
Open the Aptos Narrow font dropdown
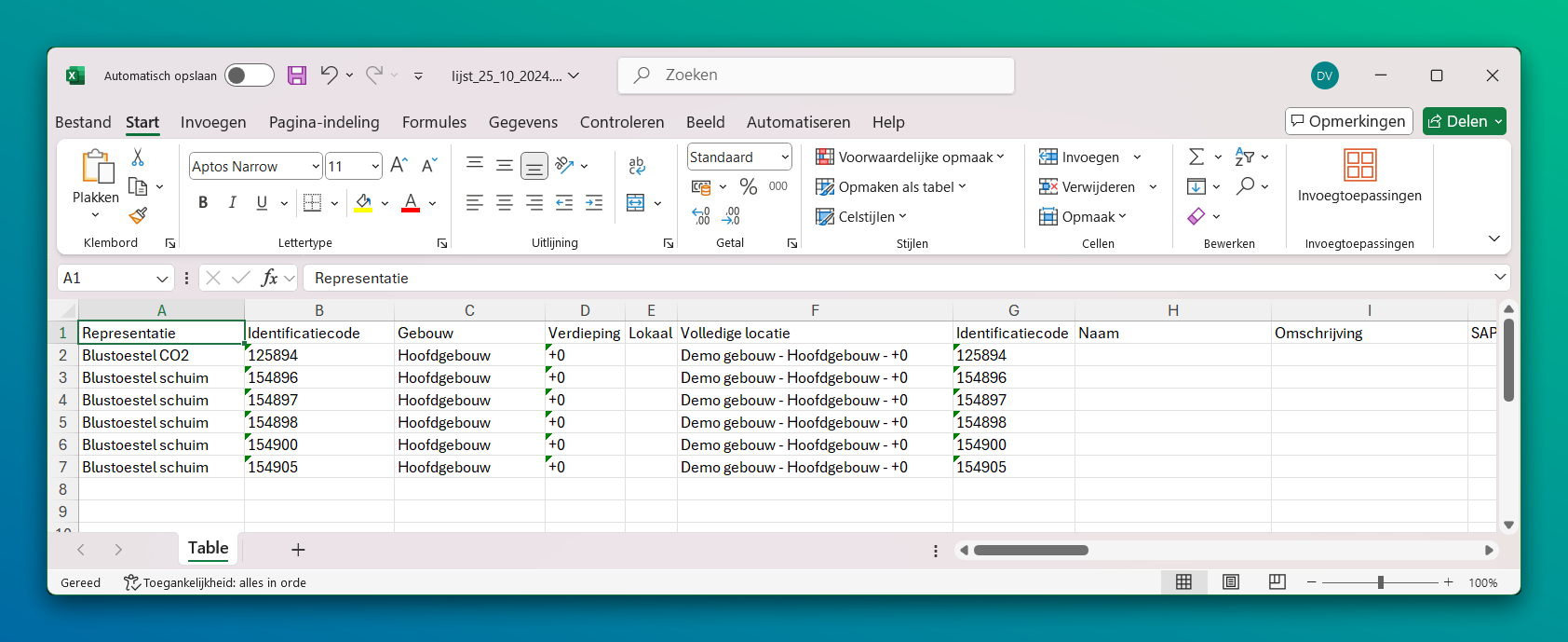point(316,167)
